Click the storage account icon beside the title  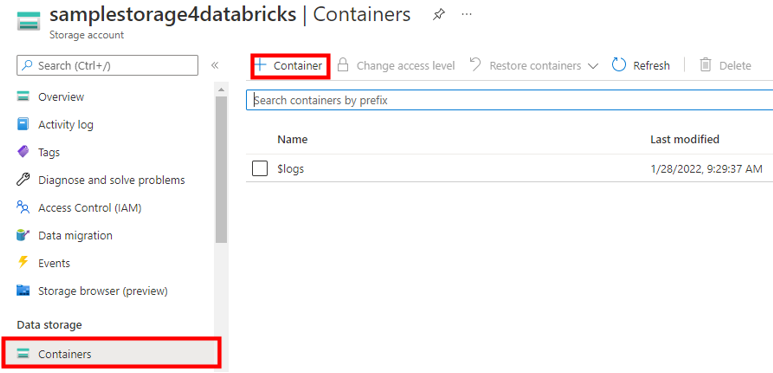pos(29,21)
